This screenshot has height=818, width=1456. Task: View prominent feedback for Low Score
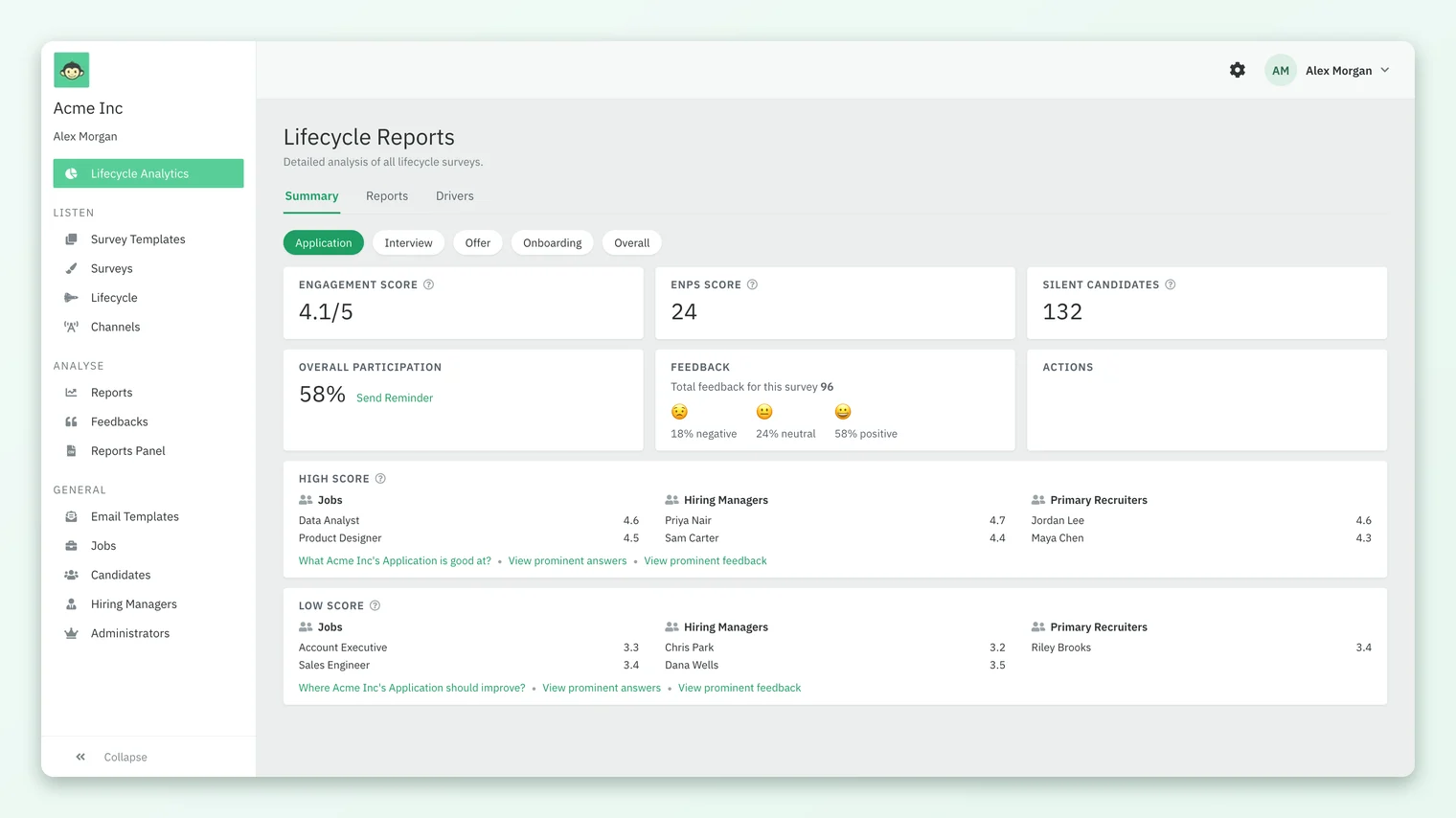click(x=739, y=688)
